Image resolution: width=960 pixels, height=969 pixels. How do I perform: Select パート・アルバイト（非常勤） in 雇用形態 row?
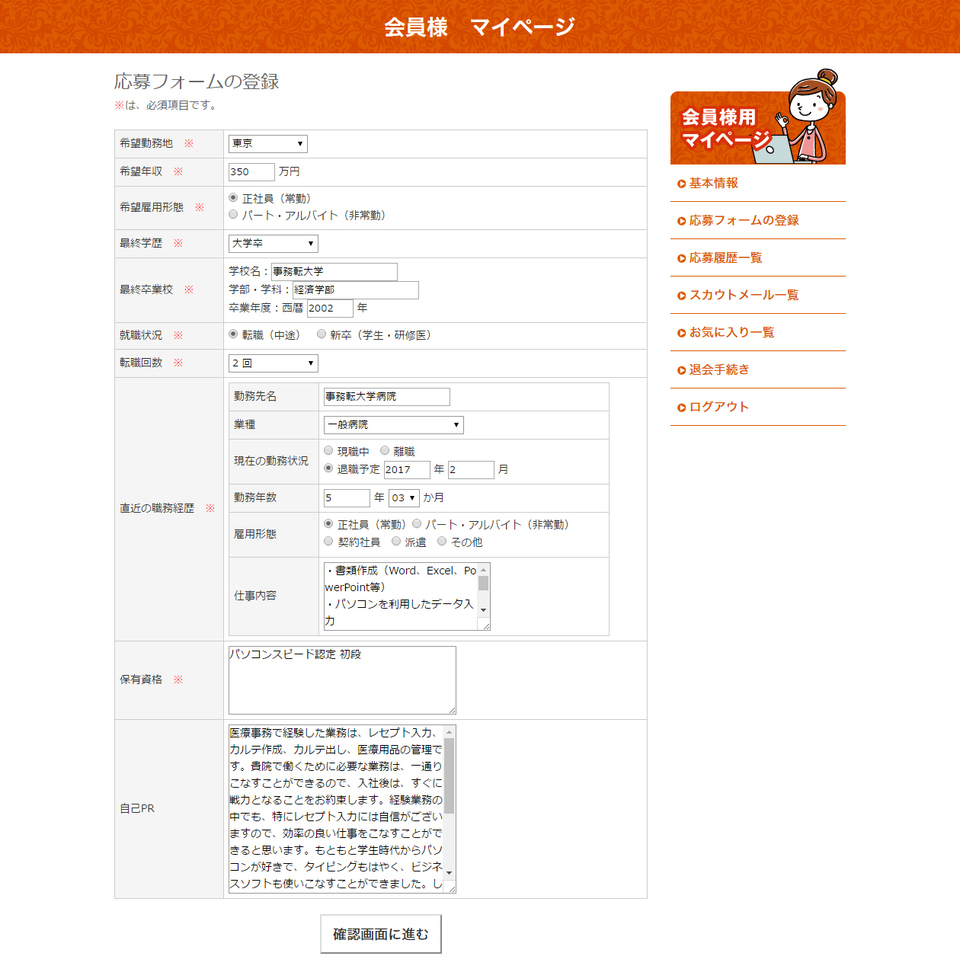[417, 524]
